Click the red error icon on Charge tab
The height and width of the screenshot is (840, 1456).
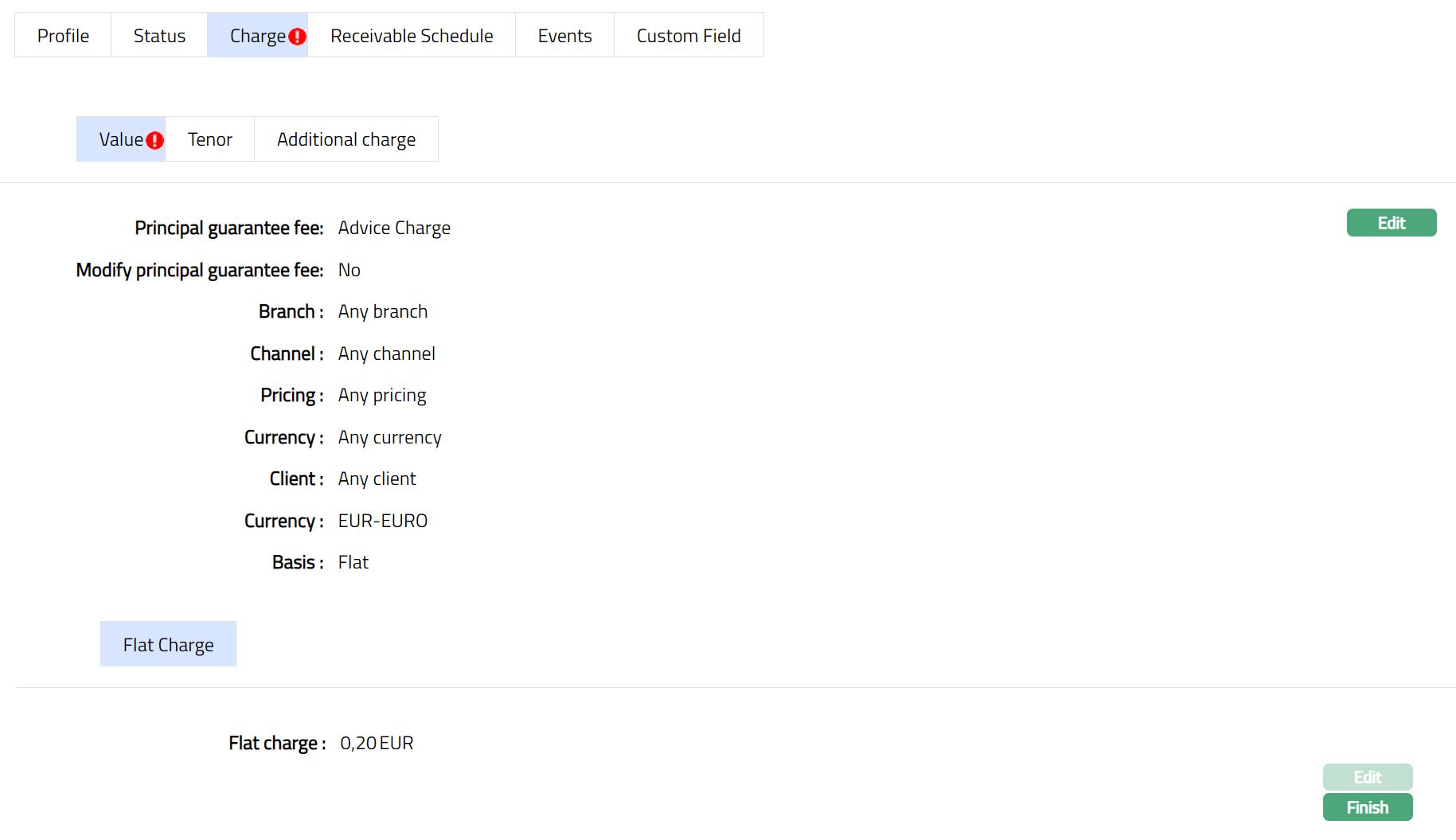[x=297, y=37]
